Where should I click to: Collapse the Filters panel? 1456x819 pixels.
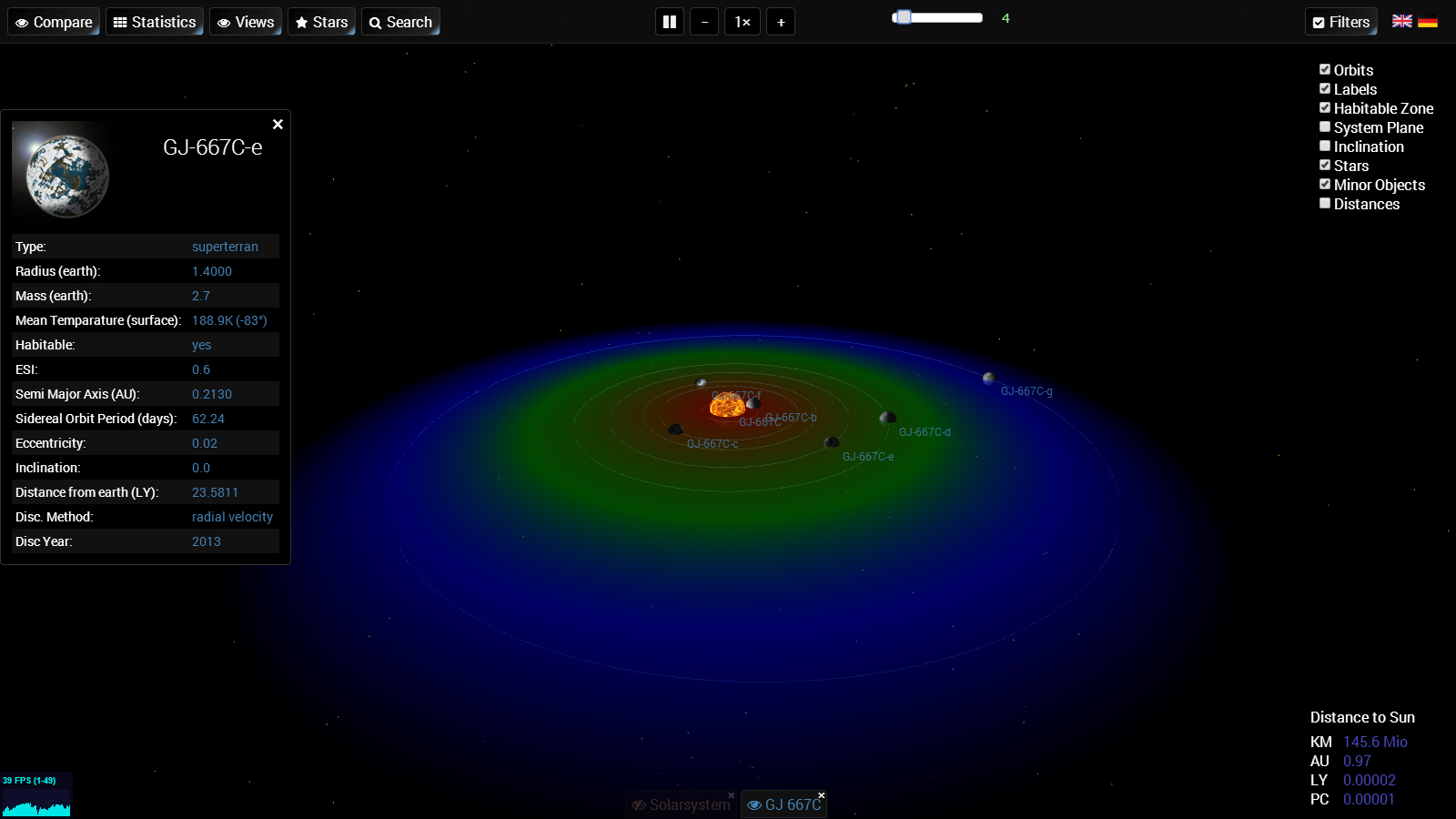pos(1340,22)
